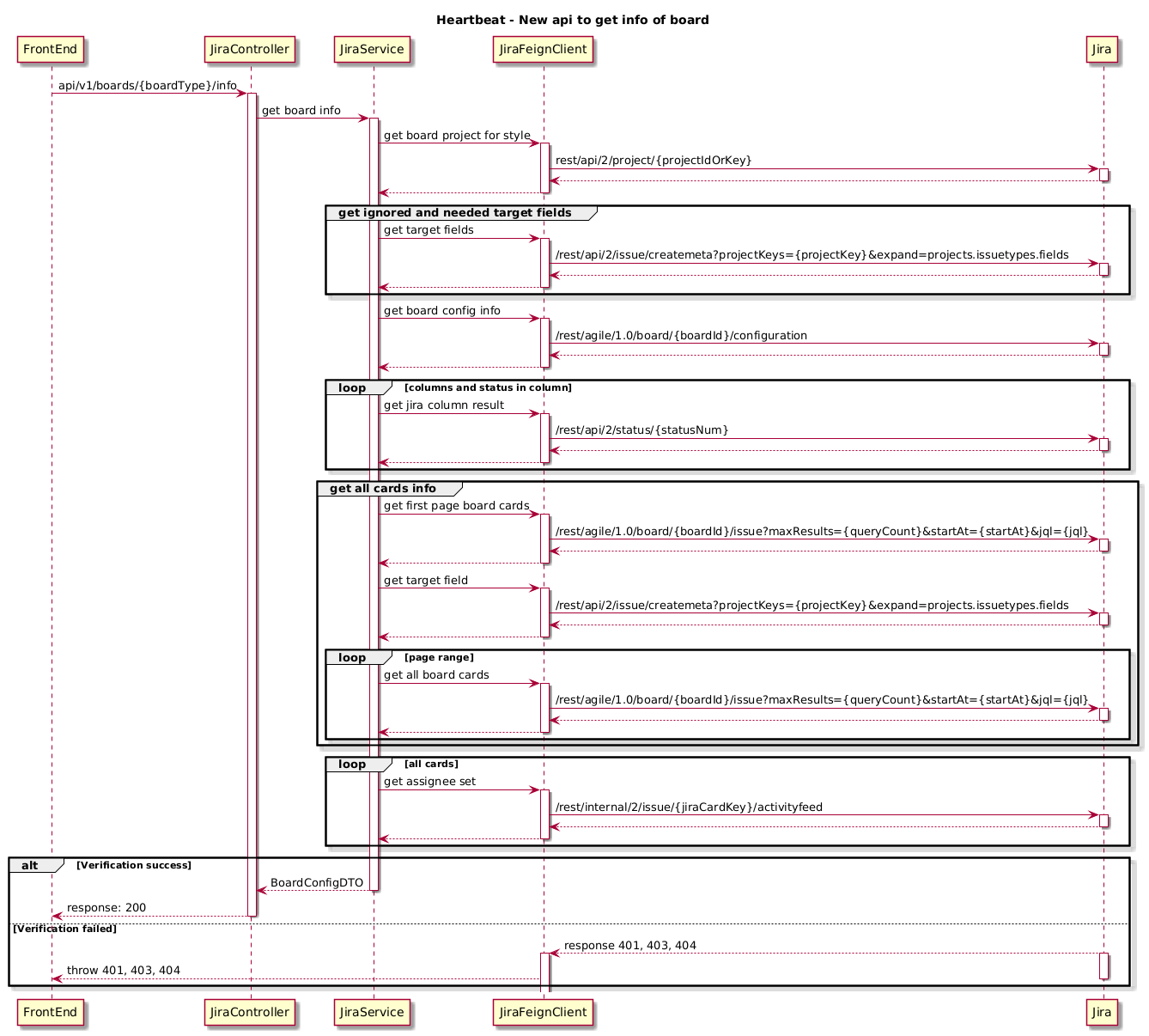1149x1036 pixels.
Task: Click the loop condition '[all cards]'
Action: [x=431, y=764]
